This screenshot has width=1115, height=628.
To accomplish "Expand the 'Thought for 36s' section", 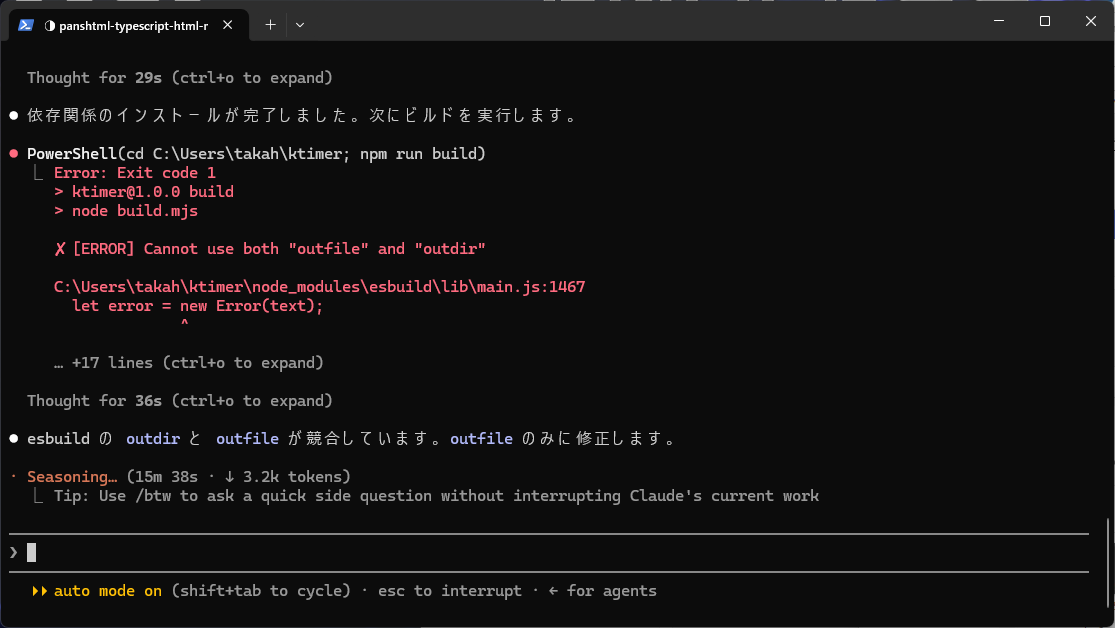I will [180, 400].
